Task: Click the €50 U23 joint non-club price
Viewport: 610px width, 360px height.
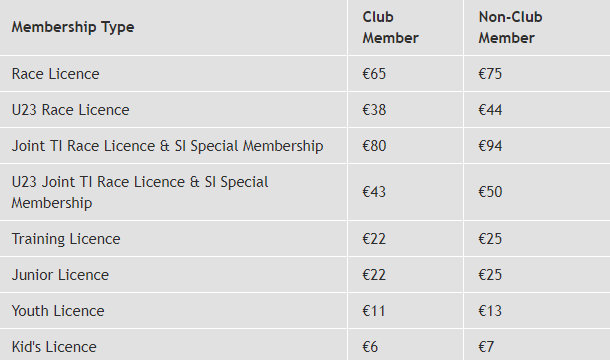Action: coord(490,192)
